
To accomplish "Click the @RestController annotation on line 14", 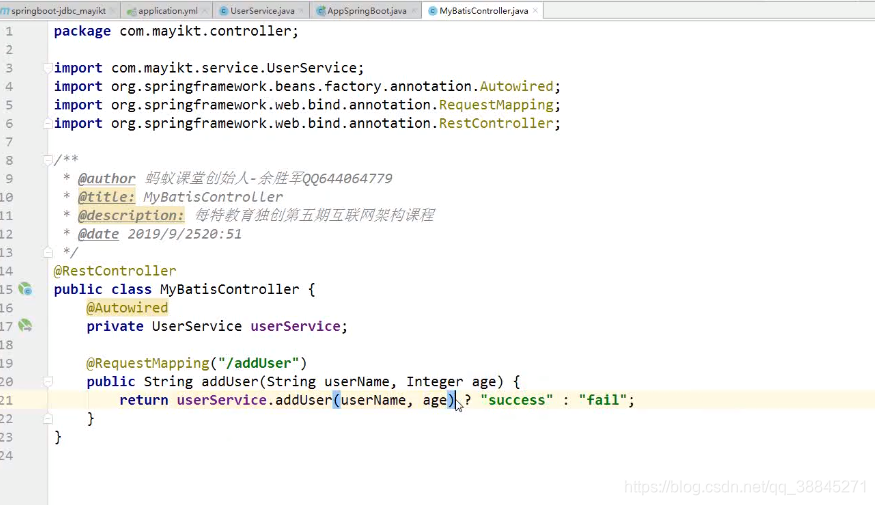I will click(115, 271).
